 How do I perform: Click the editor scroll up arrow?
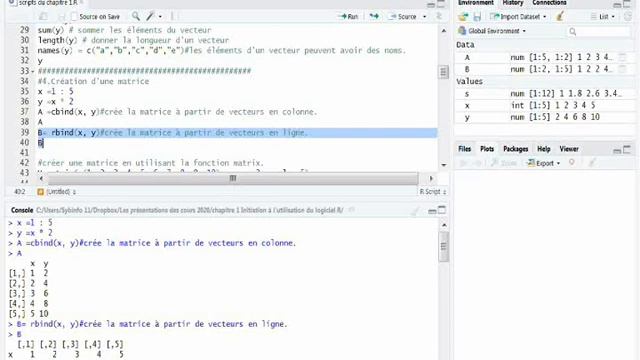click(444, 31)
